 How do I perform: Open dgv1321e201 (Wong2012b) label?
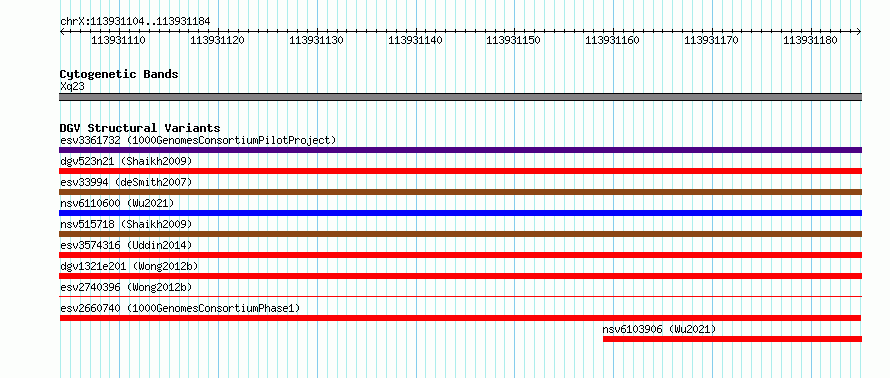pyautogui.click(x=129, y=266)
